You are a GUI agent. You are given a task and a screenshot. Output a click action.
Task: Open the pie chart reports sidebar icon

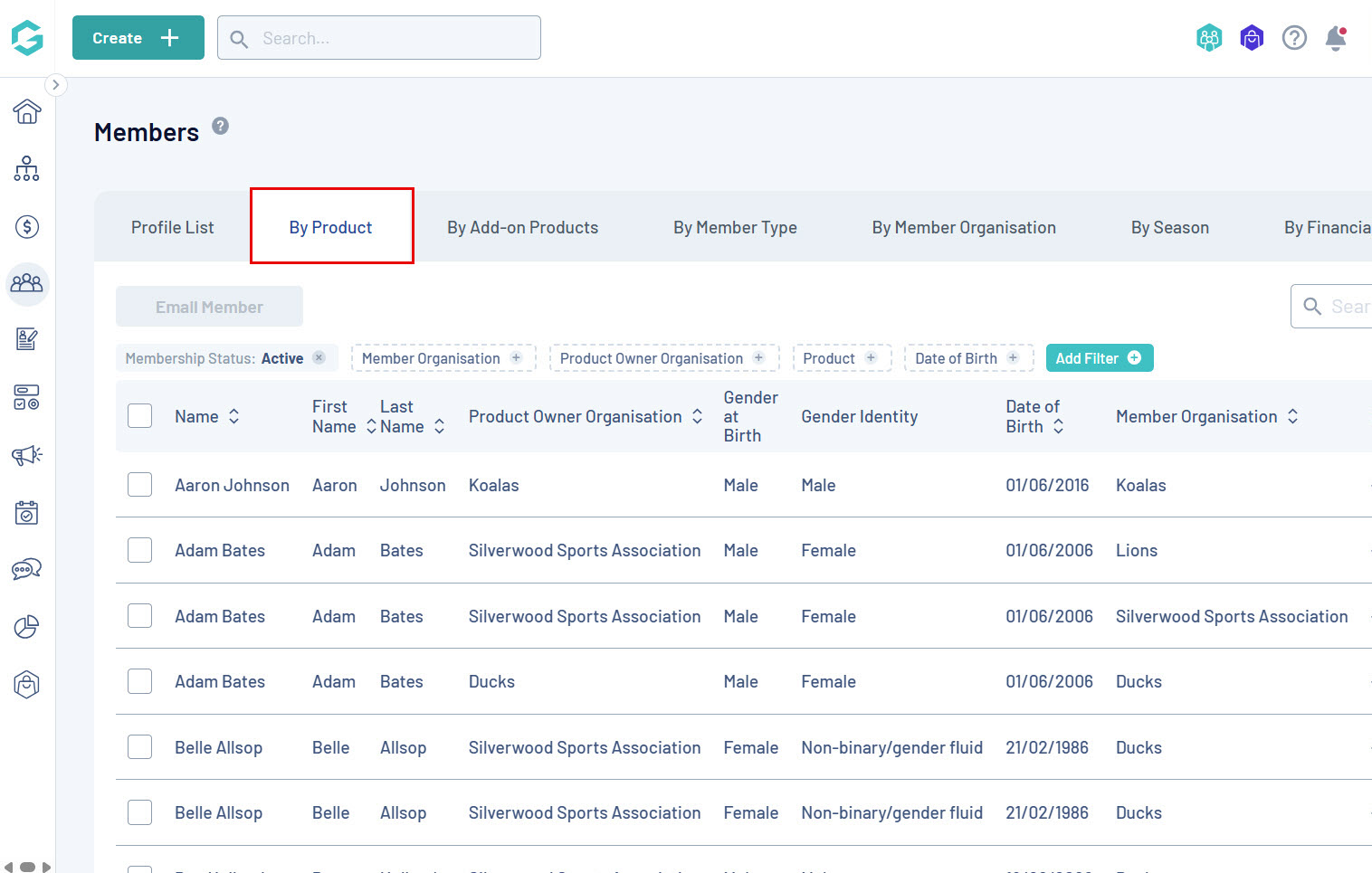click(x=27, y=626)
